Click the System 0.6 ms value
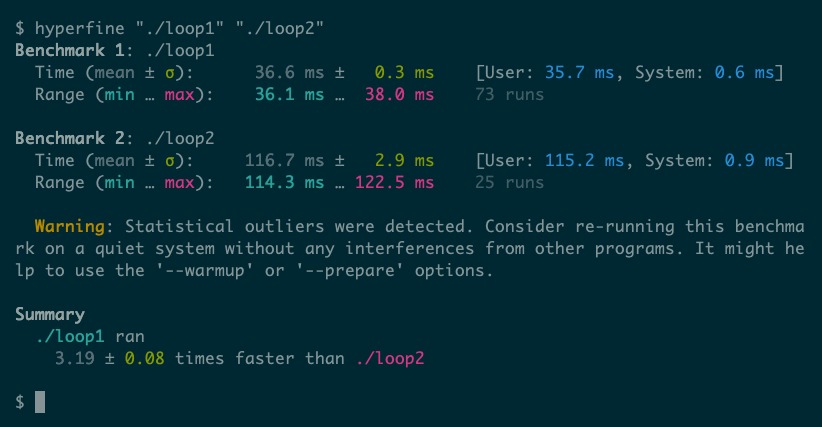 [744, 72]
